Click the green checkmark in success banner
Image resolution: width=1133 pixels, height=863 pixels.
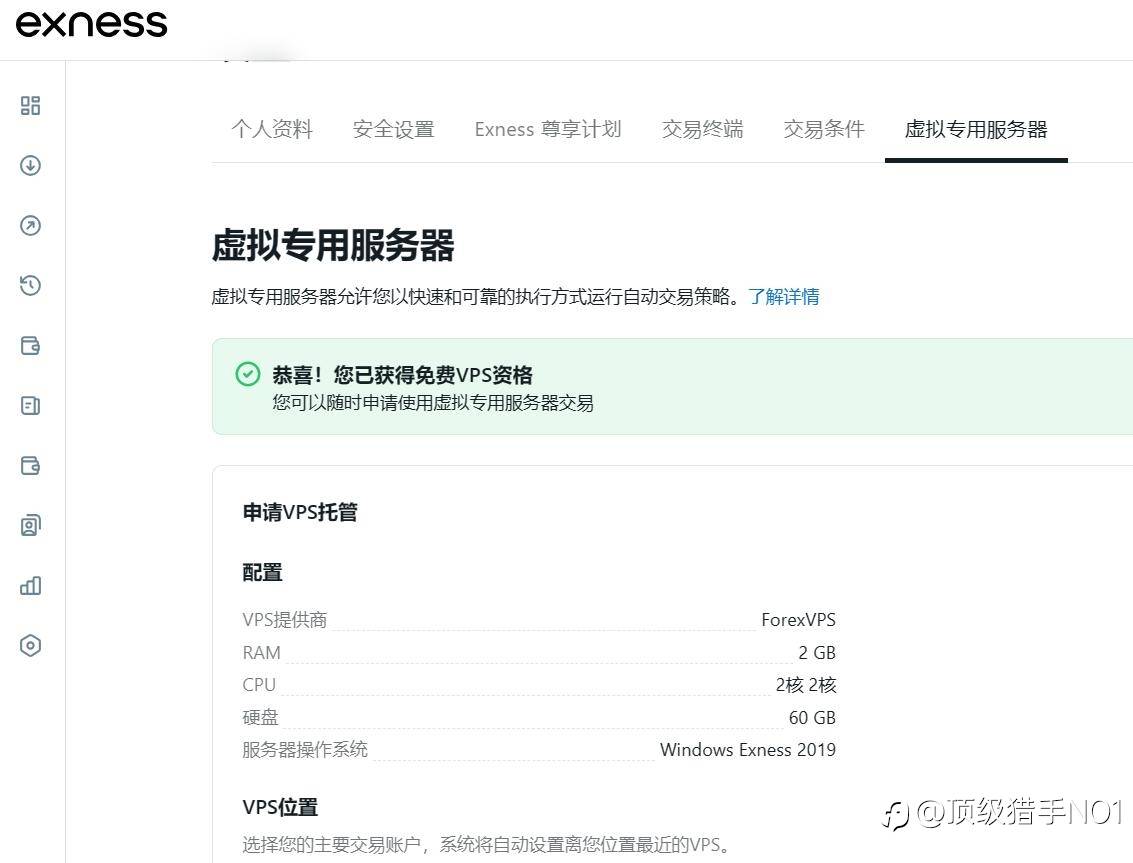247,374
